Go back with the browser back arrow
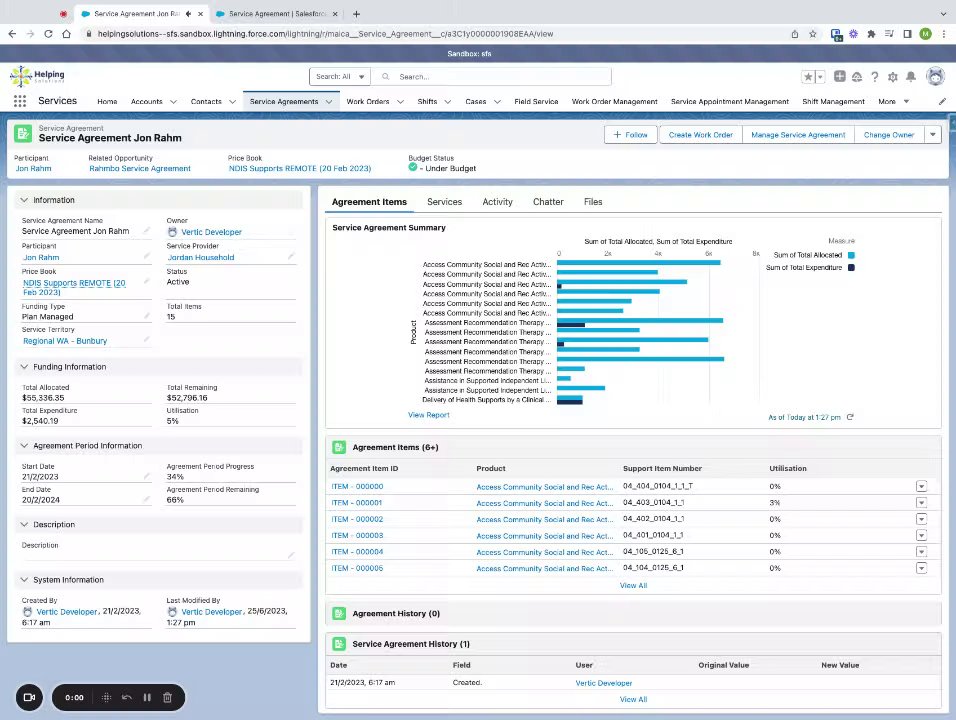This screenshot has width=956, height=720. (12, 34)
